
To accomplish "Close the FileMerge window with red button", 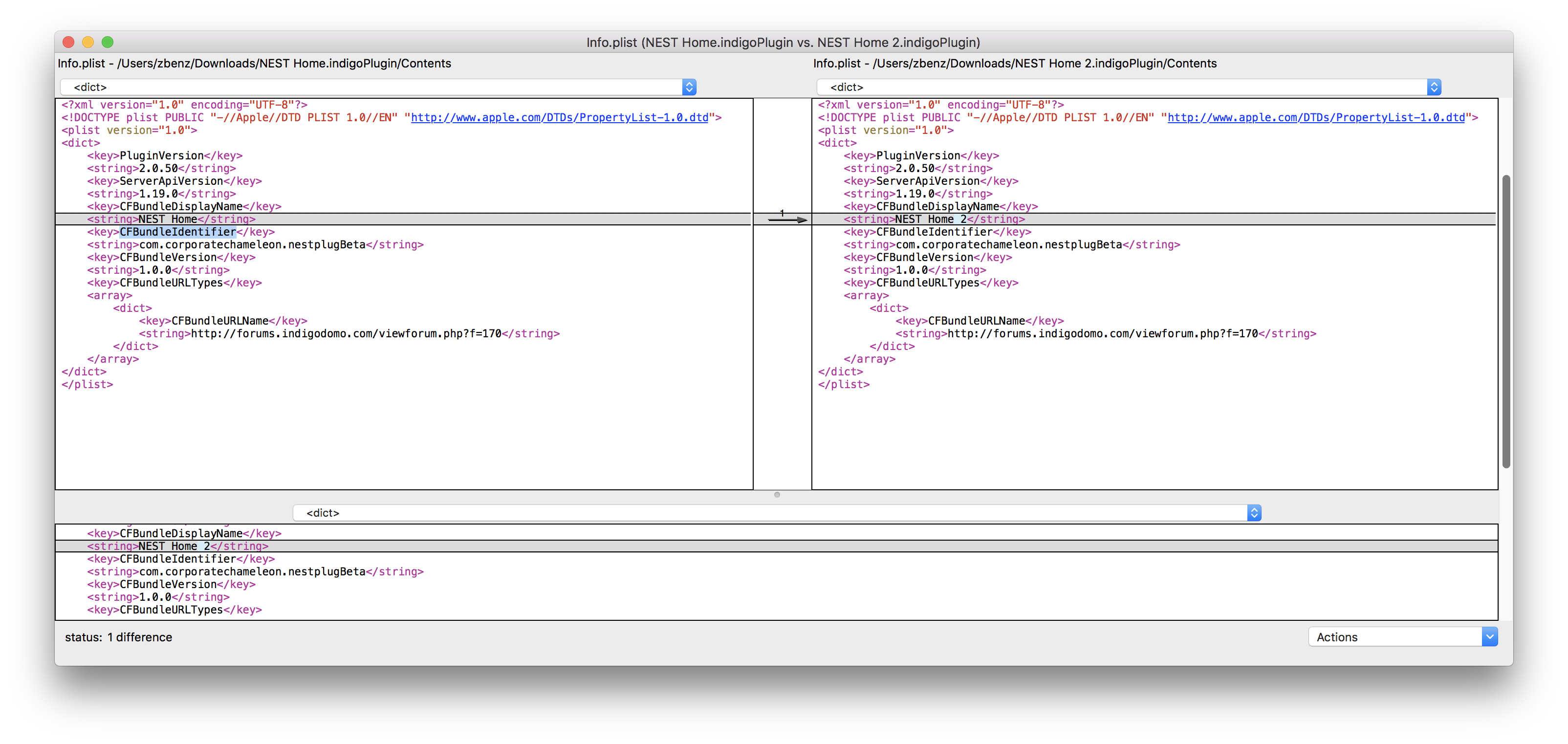I will pos(69,42).
